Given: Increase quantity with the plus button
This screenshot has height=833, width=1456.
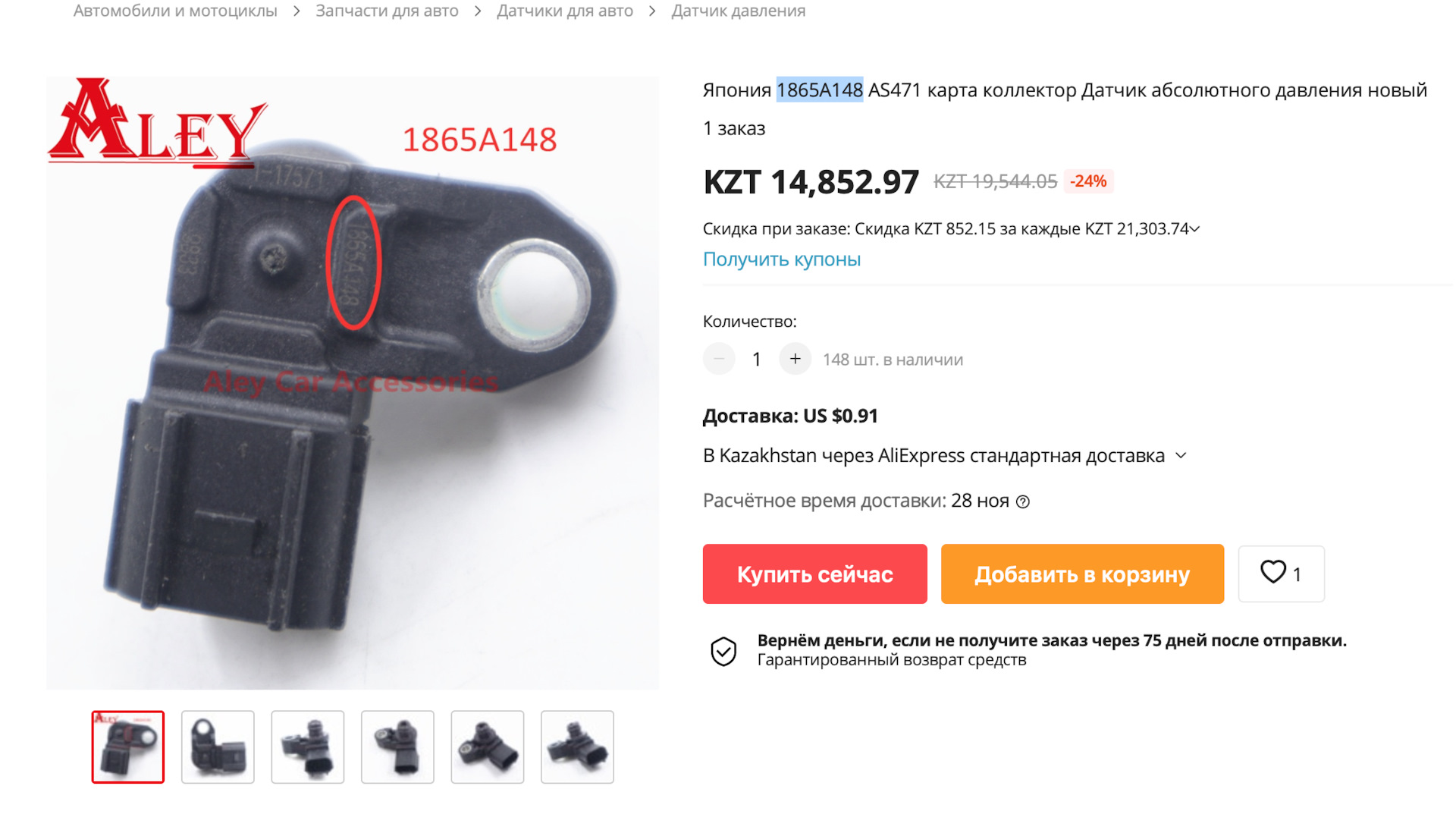Looking at the screenshot, I should coord(795,359).
